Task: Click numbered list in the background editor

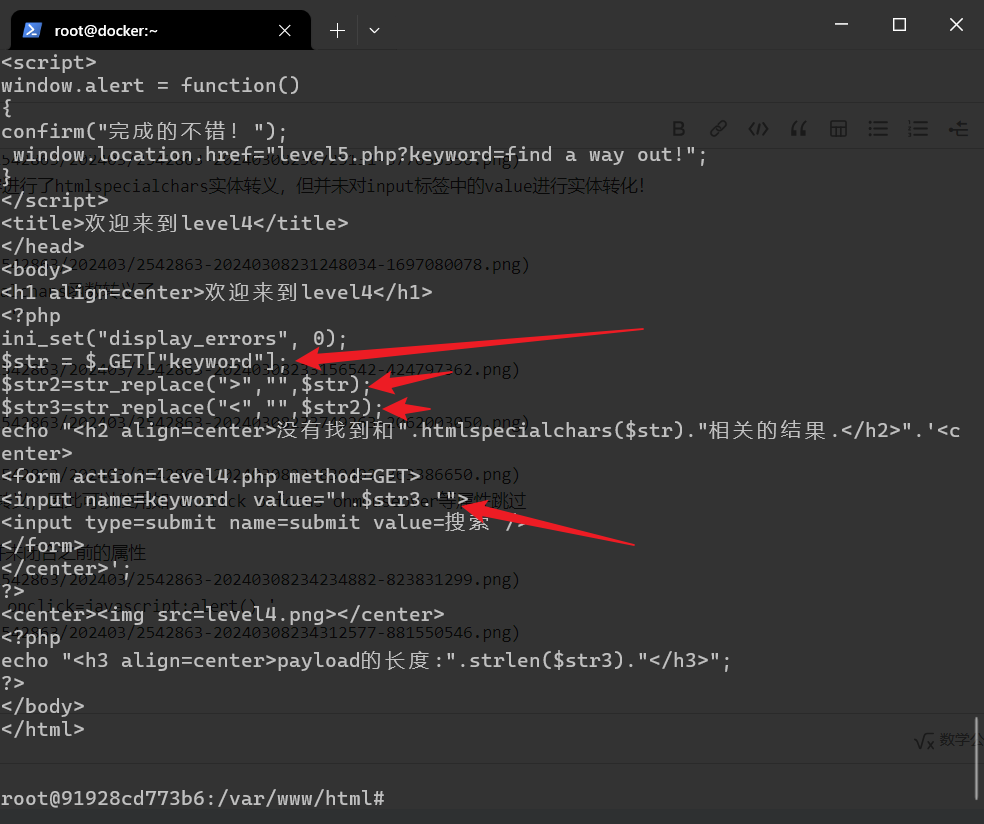Action: (x=917, y=129)
